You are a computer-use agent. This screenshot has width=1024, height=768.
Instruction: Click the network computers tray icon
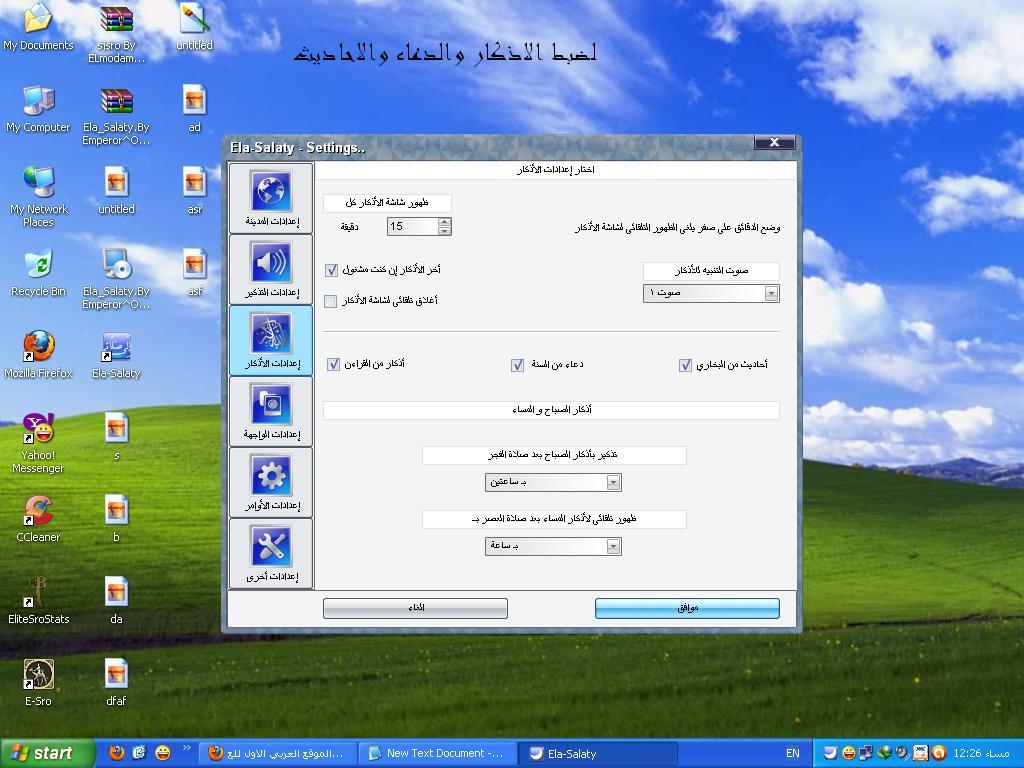tap(866, 753)
